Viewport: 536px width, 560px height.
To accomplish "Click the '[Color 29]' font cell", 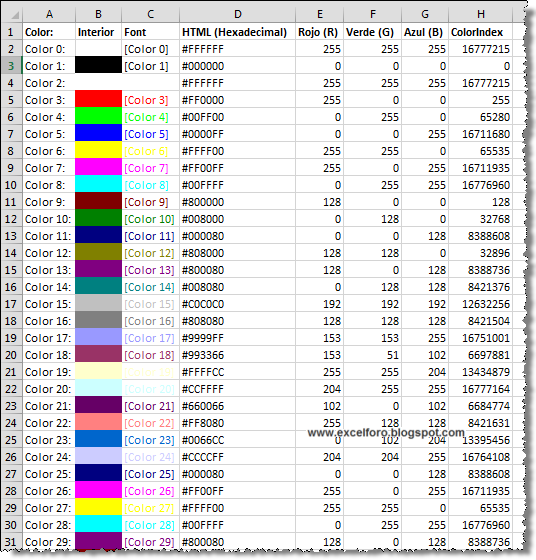I will [150, 542].
